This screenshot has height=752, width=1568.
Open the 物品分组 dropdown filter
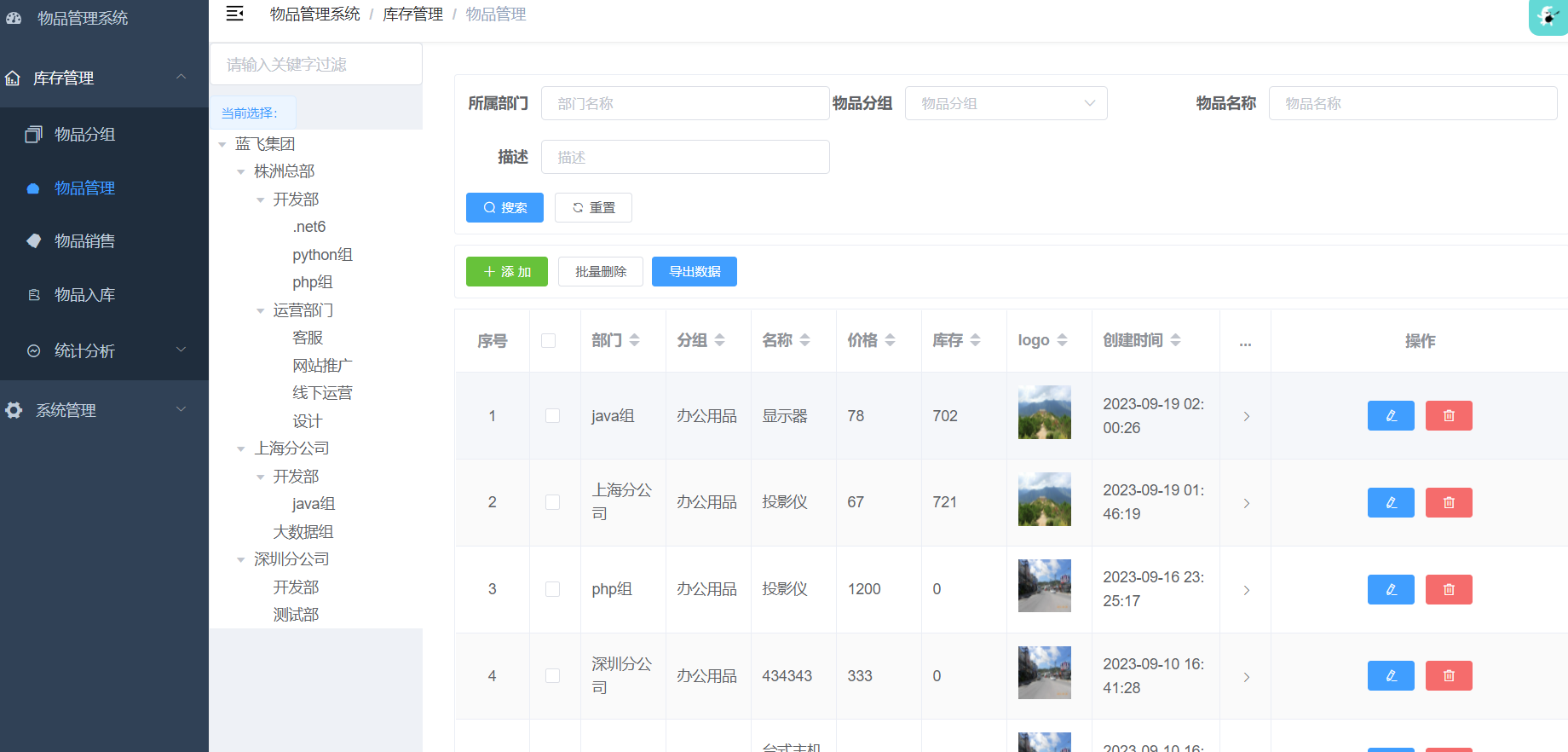click(x=1006, y=103)
